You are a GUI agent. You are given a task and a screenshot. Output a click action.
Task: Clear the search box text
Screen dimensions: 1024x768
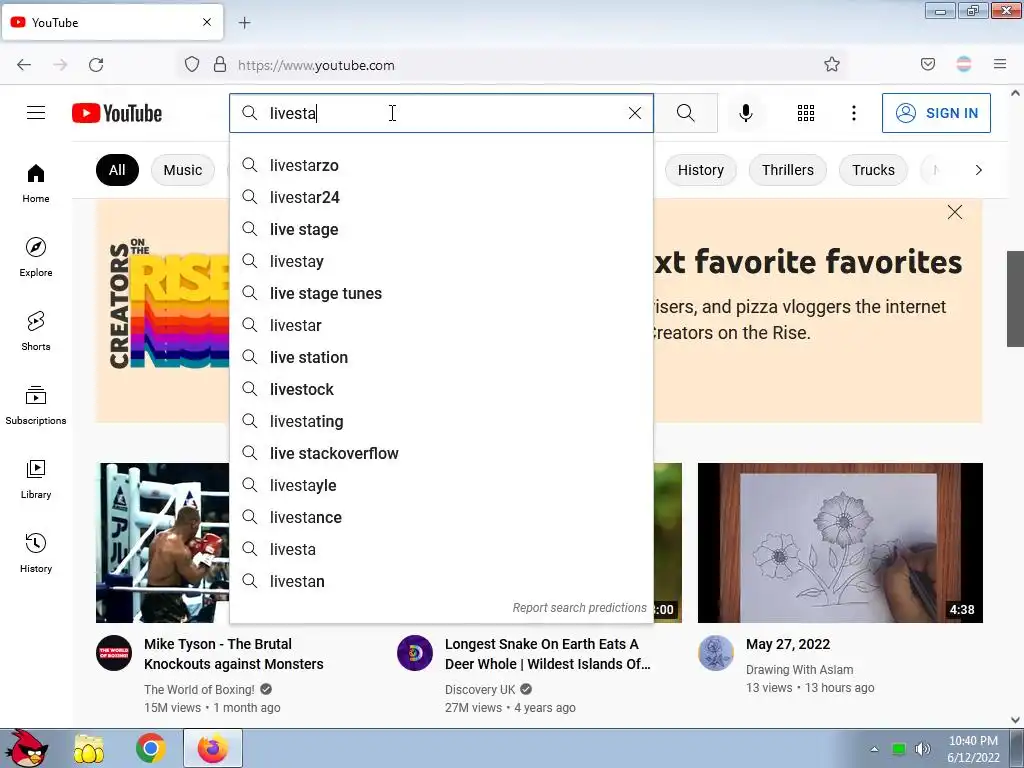[x=635, y=113]
